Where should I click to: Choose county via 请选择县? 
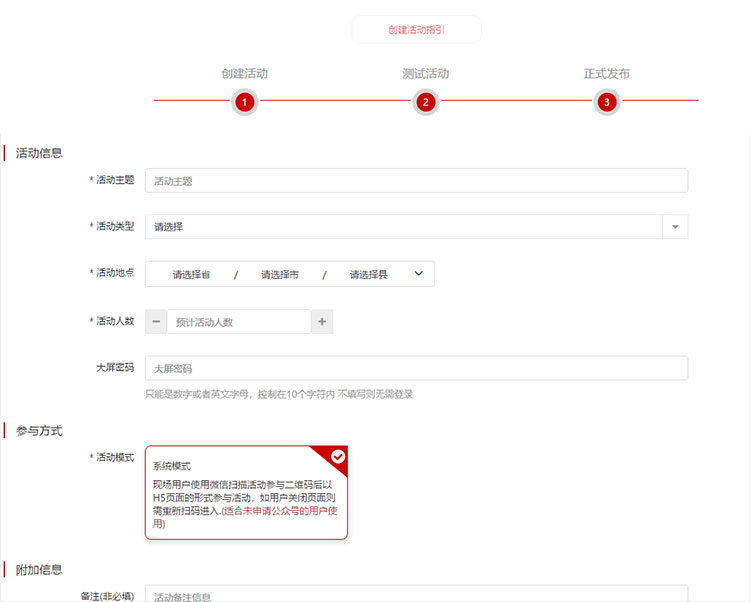tap(368, 274)
